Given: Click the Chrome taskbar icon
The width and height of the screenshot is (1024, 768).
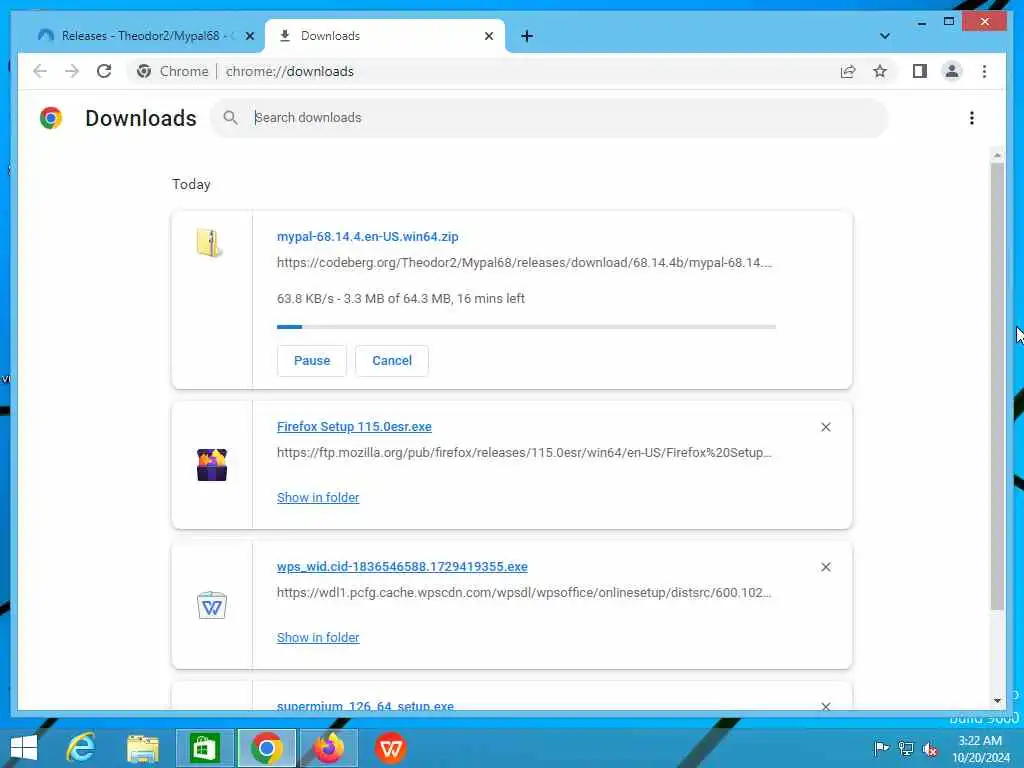Looking at the screenshot, I should 266,748.
